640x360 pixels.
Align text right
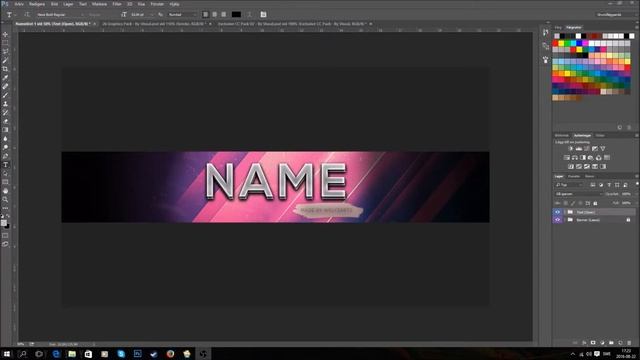coord(224,14)
